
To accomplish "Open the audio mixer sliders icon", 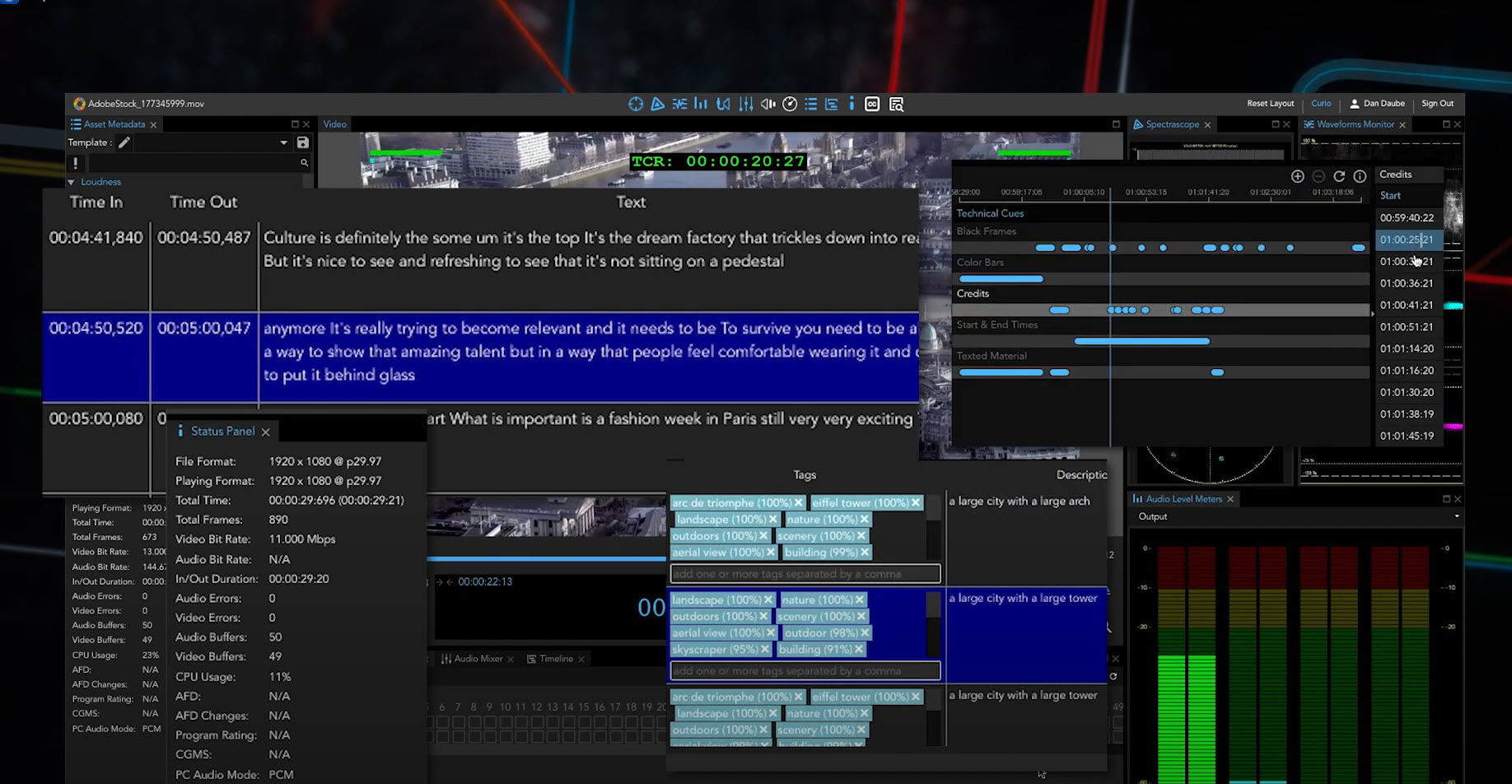I will pyautogui.click(x=745, y=104).
